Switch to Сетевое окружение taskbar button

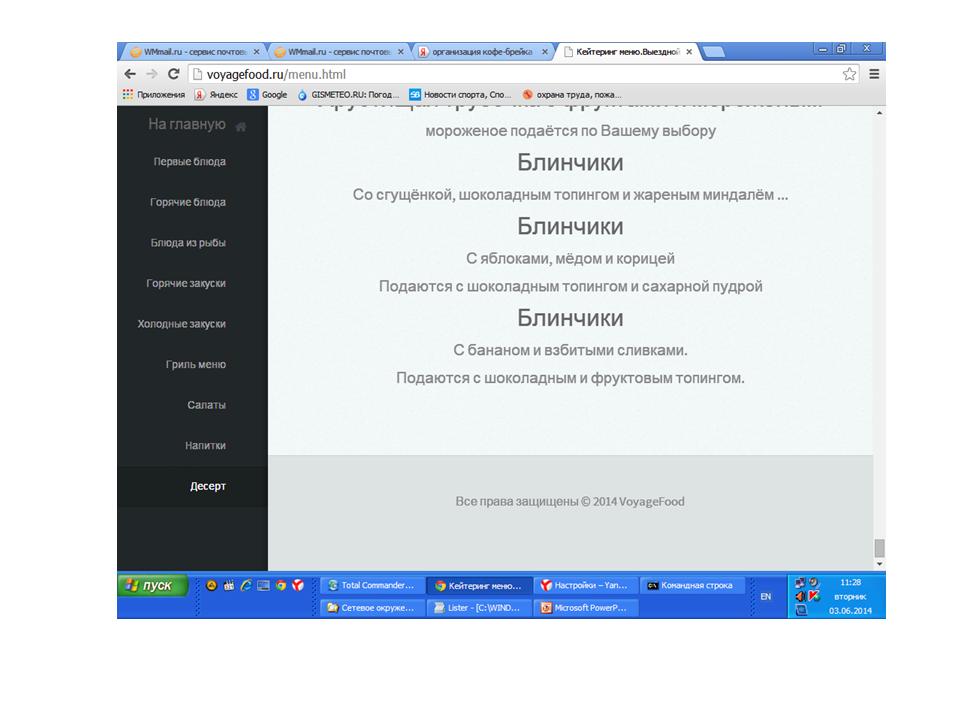(x=372, y=608)
